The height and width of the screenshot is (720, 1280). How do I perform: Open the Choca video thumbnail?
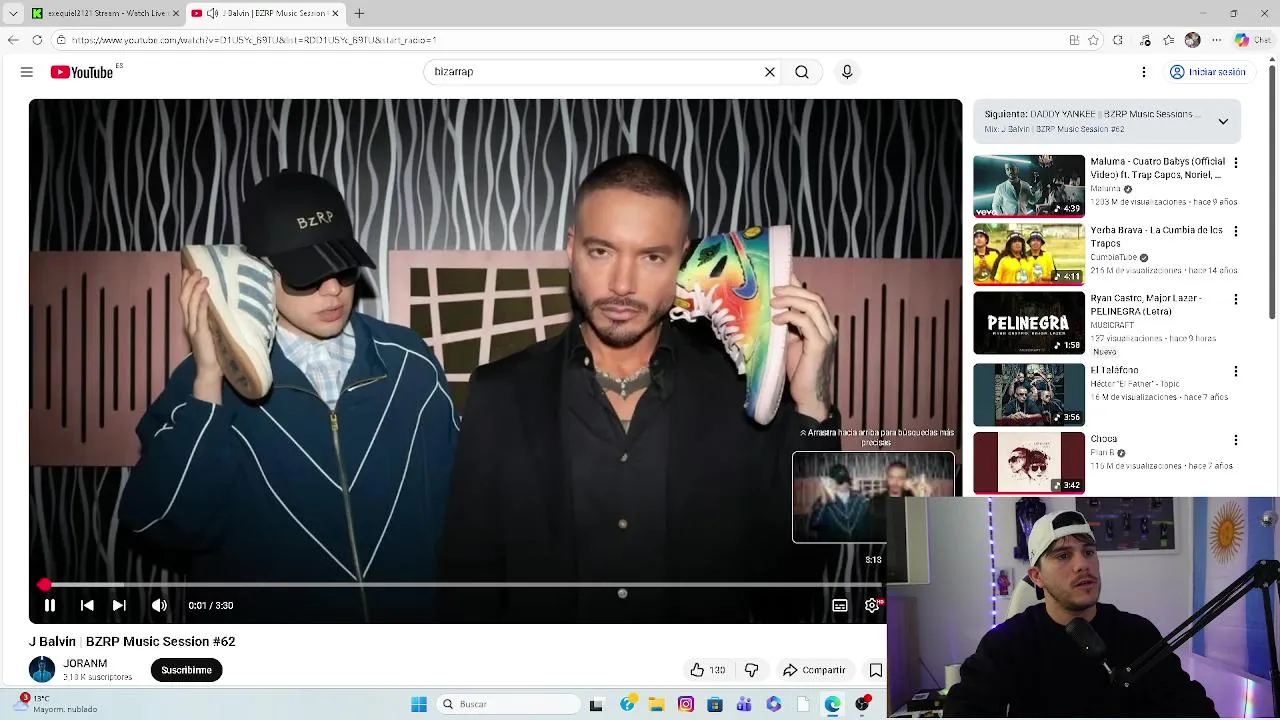click(x=1029, y=463)
